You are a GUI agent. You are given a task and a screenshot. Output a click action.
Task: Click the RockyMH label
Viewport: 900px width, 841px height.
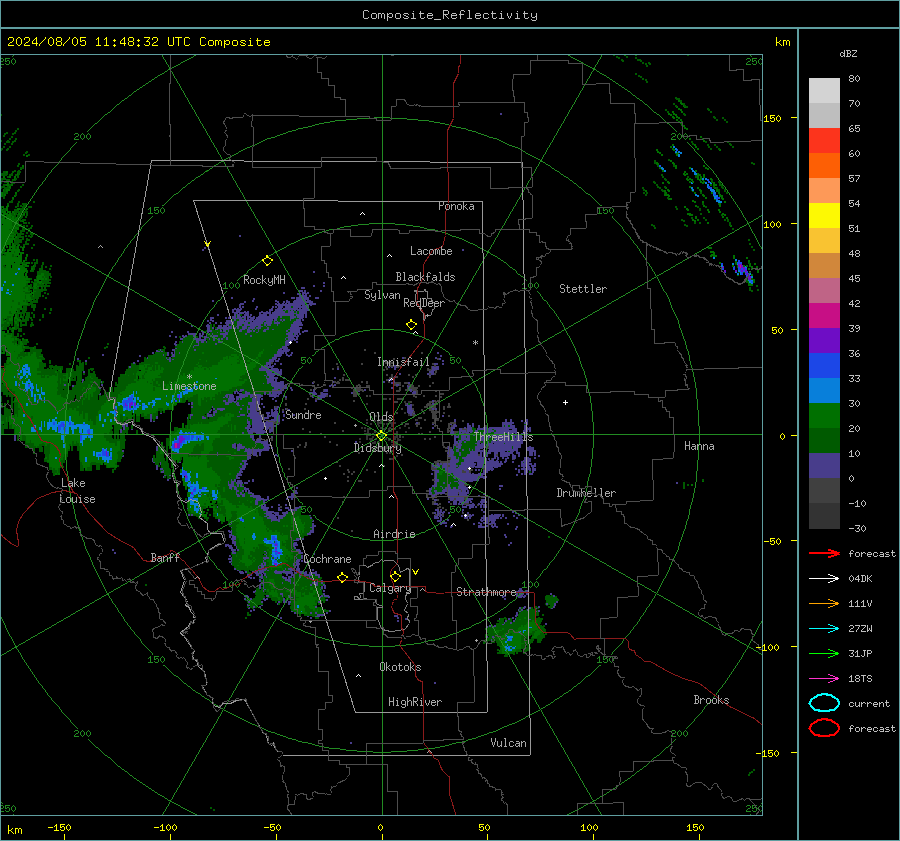coord(264,280)
